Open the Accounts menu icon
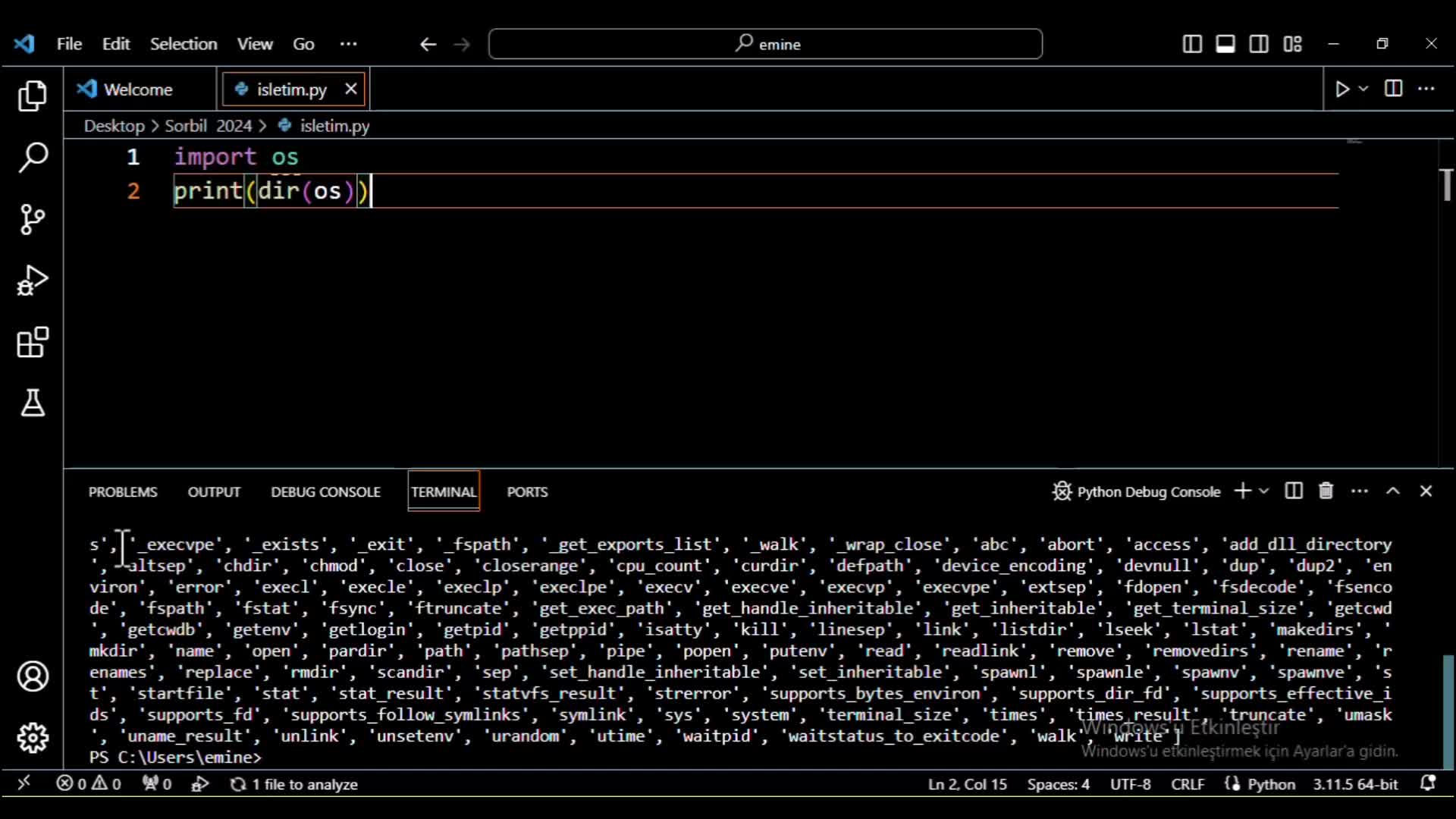 click(x=33, y=676)
